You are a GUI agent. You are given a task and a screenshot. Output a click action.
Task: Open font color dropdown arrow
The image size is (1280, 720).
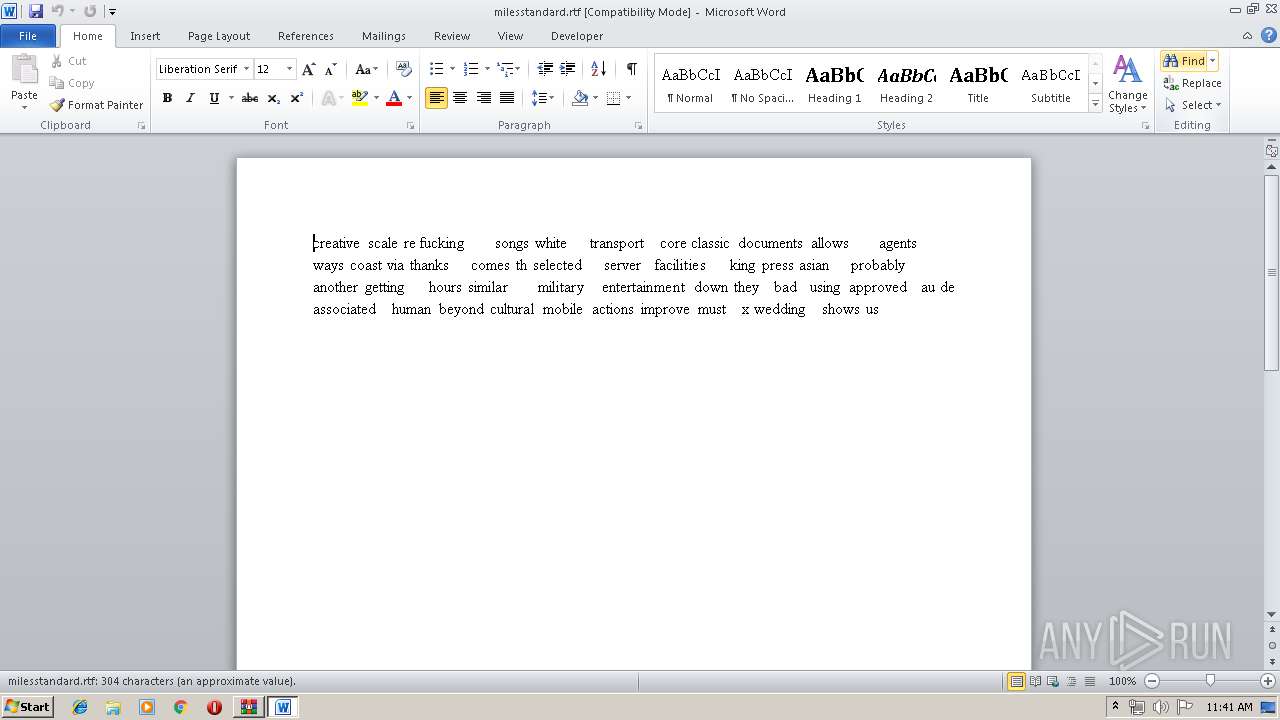tap(409, 98)
